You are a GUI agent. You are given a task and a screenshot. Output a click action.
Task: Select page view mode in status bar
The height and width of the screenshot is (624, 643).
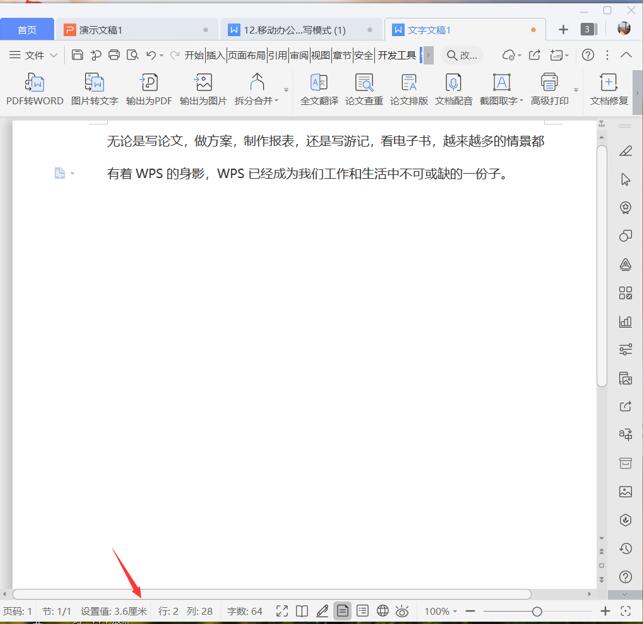(x=342, y=611)
